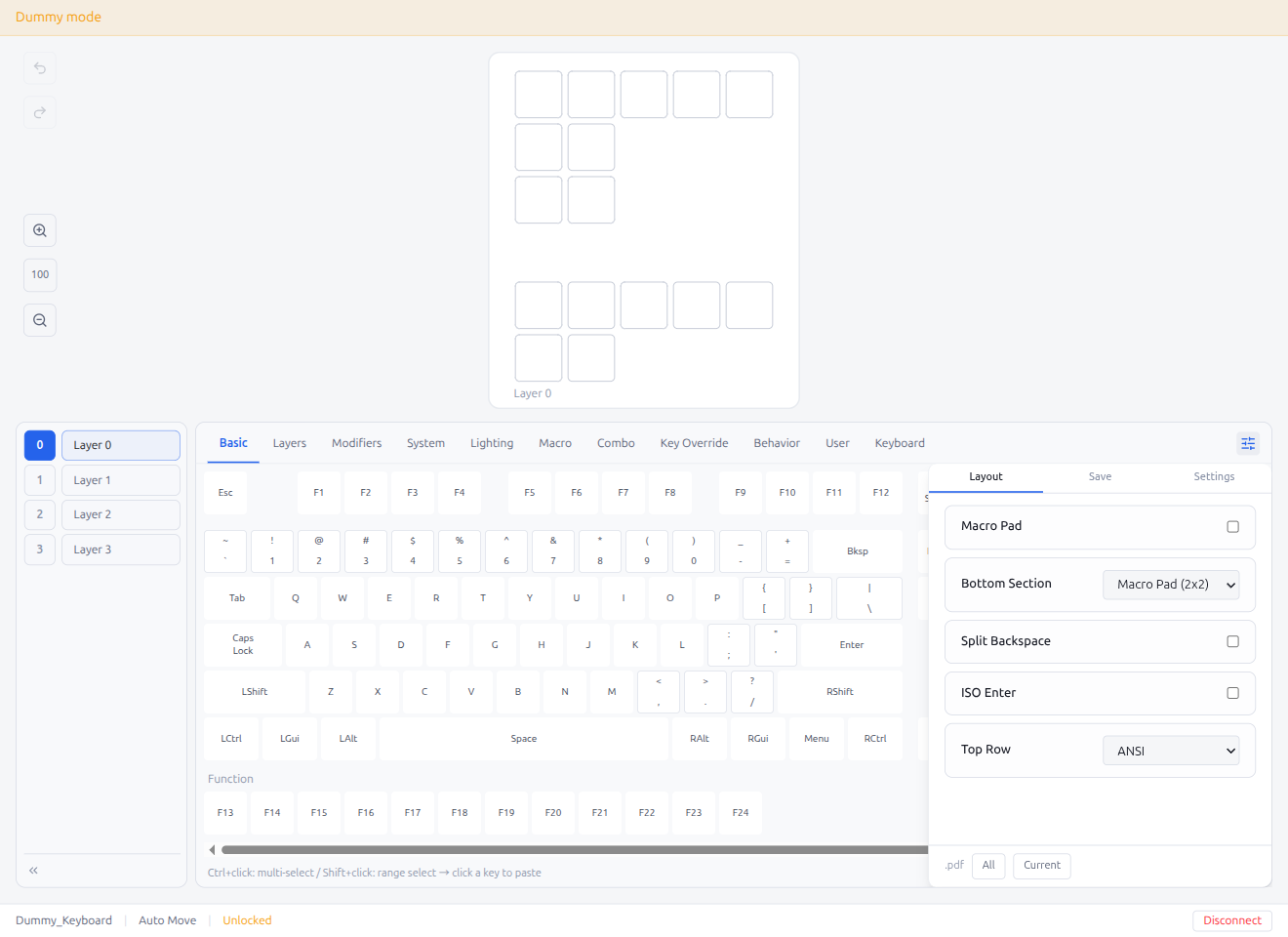This screenshot has width=1288, height=937.
Task: Click the Undo arrow icon
Action: (x=39, y=68)
